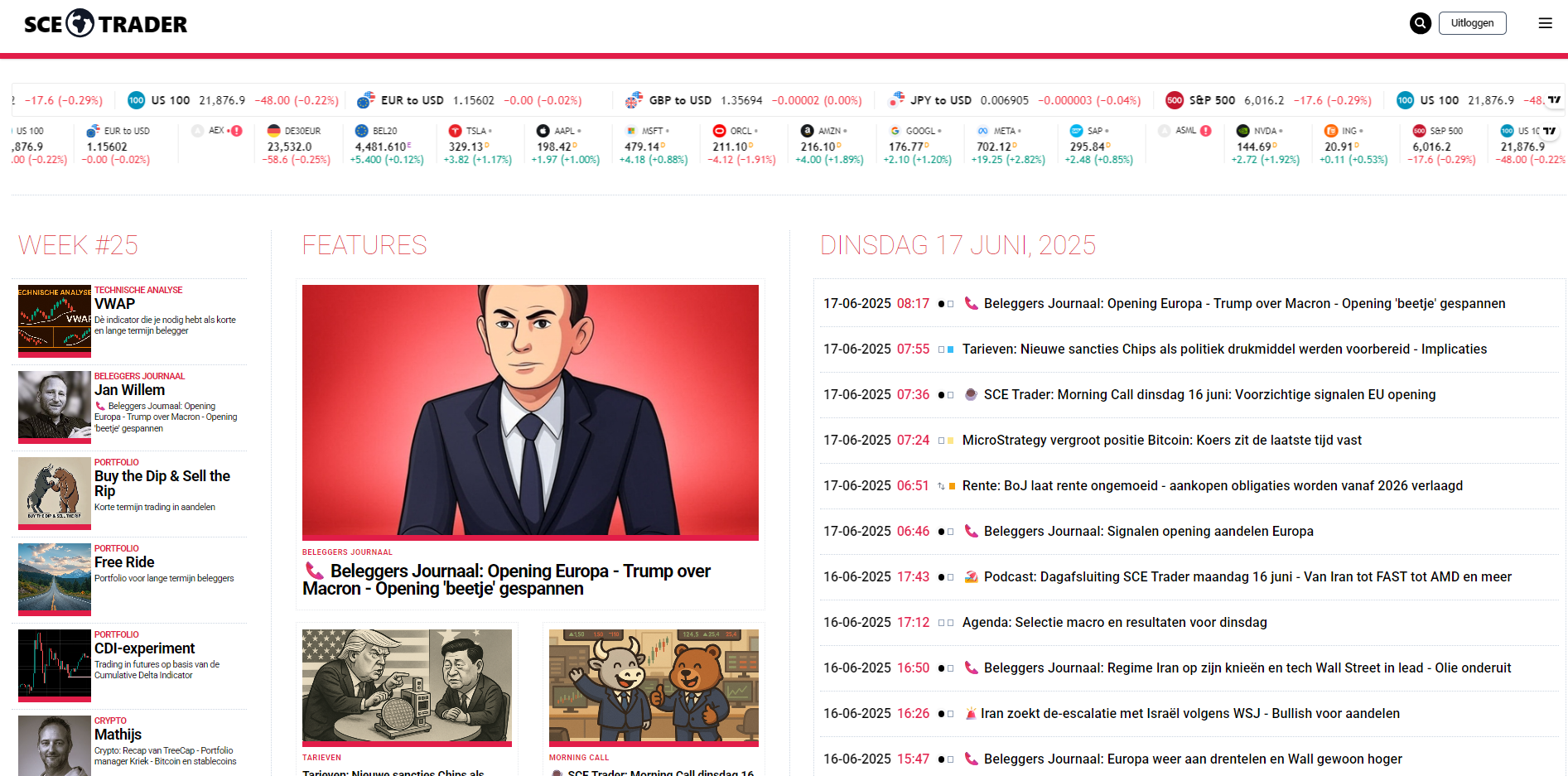
Task: Open the Jan Willem portrait thumbnail
Action: coord(55,407)
